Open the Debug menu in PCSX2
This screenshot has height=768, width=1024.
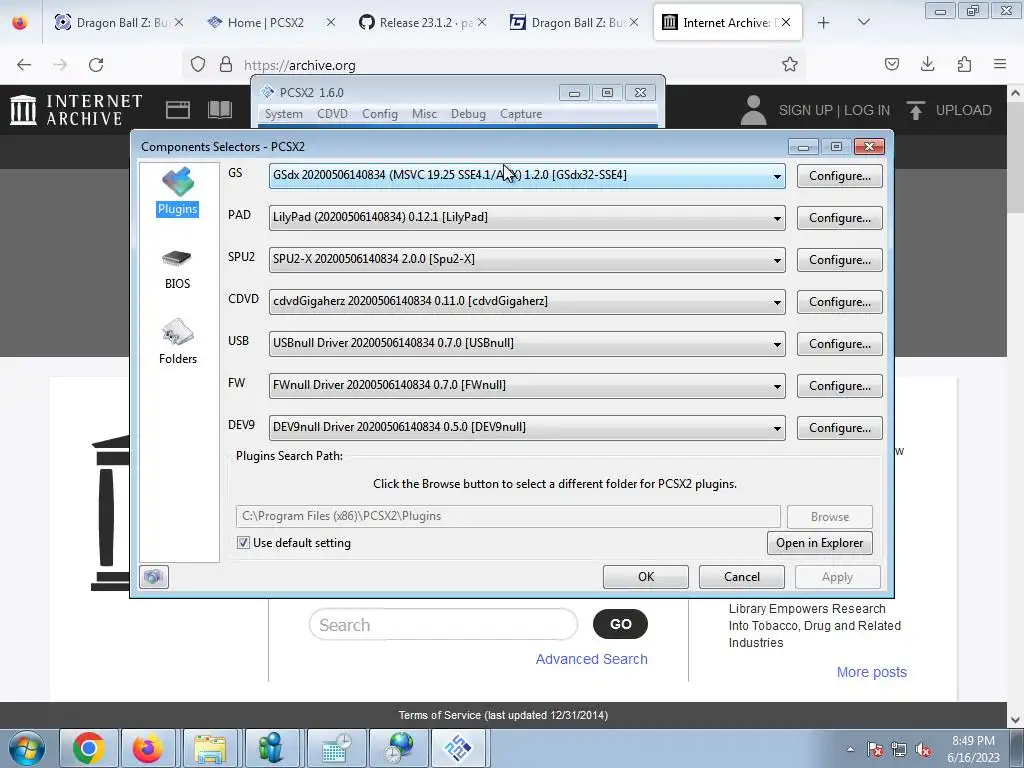pos(468,114)
